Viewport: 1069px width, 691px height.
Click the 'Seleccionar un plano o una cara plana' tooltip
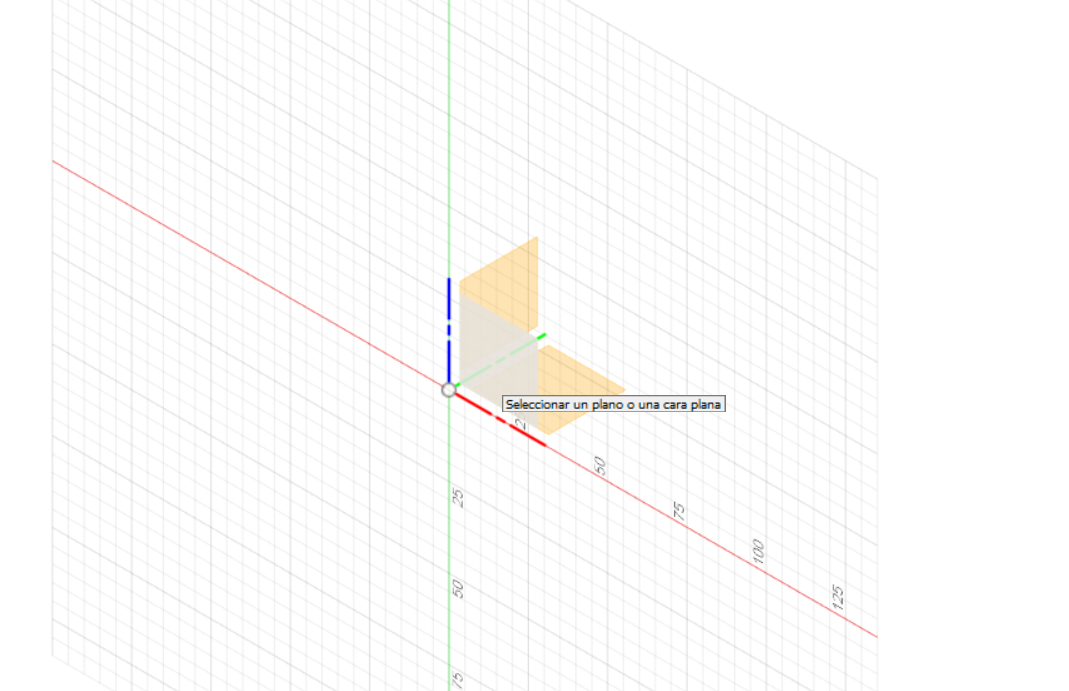614,404
